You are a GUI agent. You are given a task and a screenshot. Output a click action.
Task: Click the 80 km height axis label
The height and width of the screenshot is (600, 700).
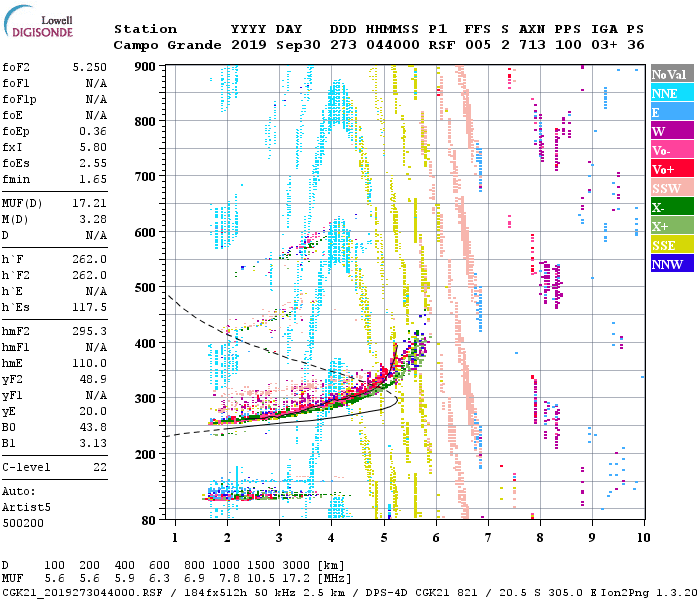pyautogui.click(x=149, y=520)
